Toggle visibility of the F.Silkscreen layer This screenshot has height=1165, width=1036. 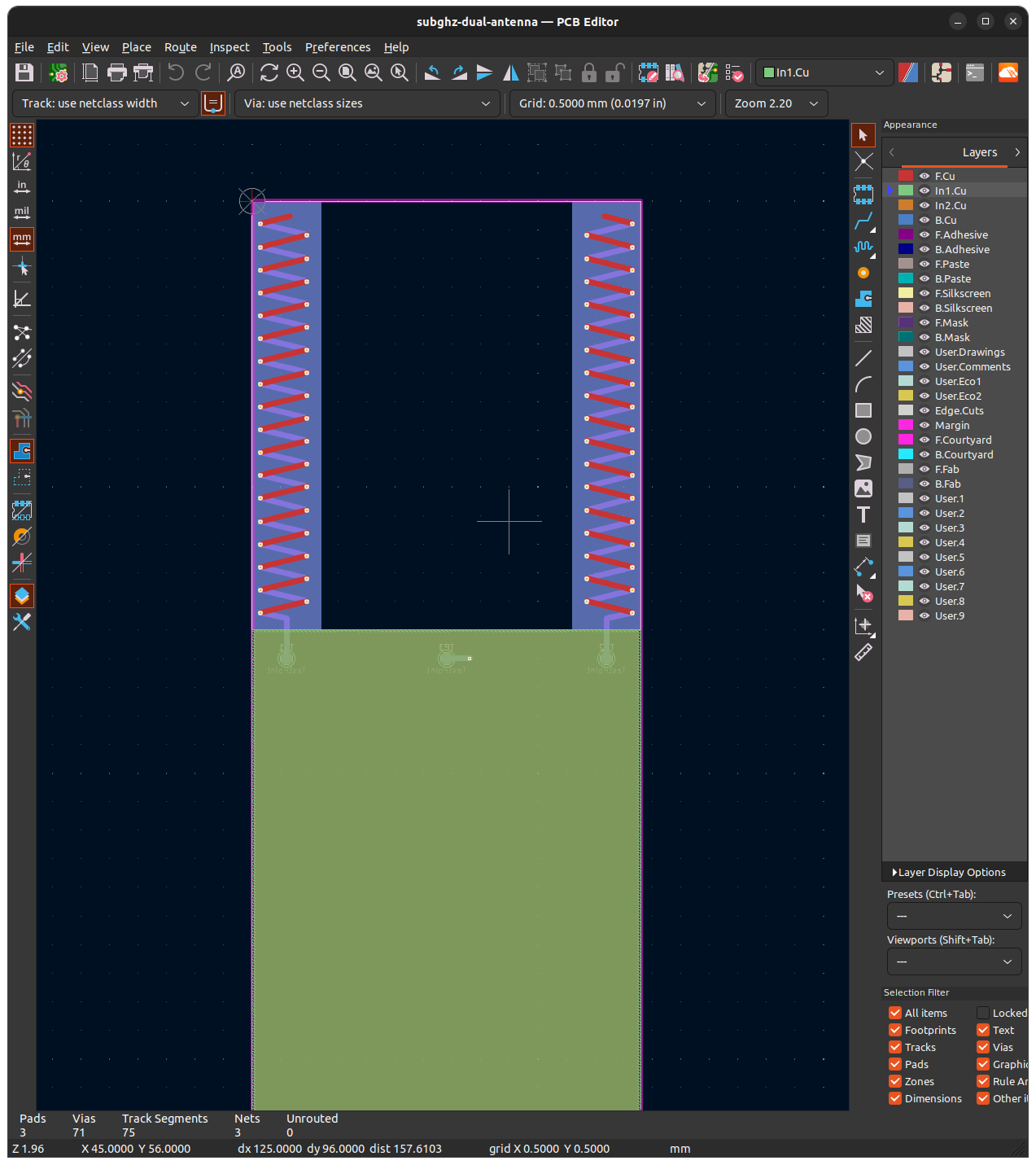point(925,293)
